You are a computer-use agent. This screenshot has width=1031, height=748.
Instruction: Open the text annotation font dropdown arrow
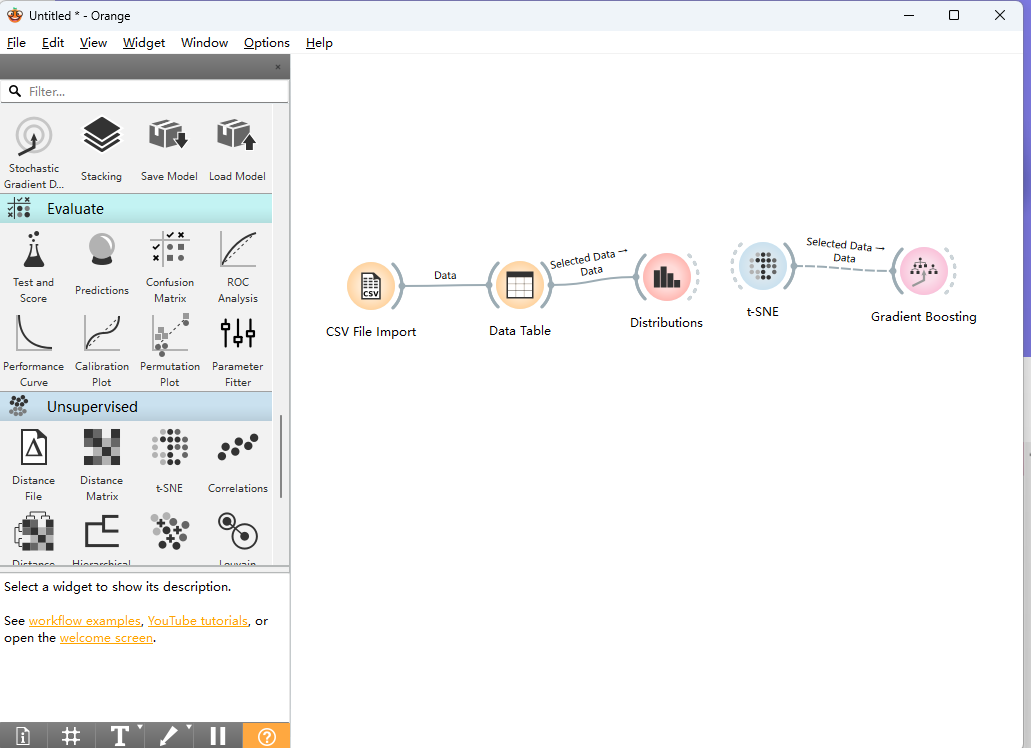(x=140, y=727)
